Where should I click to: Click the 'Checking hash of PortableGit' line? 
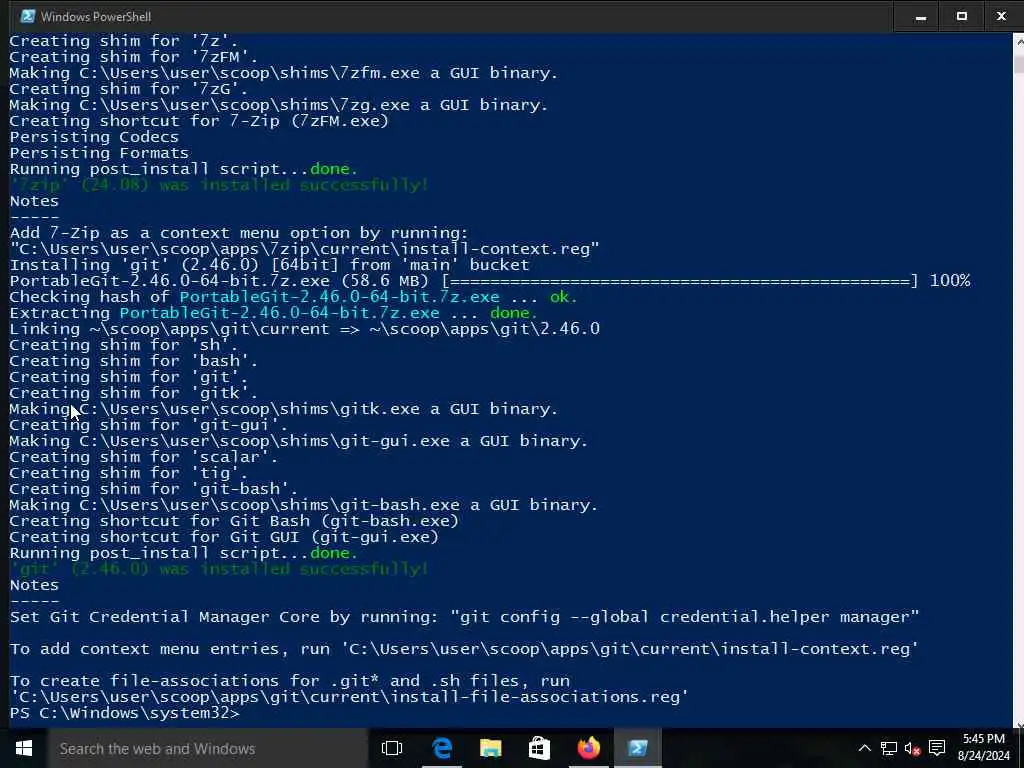click(293, 297)
